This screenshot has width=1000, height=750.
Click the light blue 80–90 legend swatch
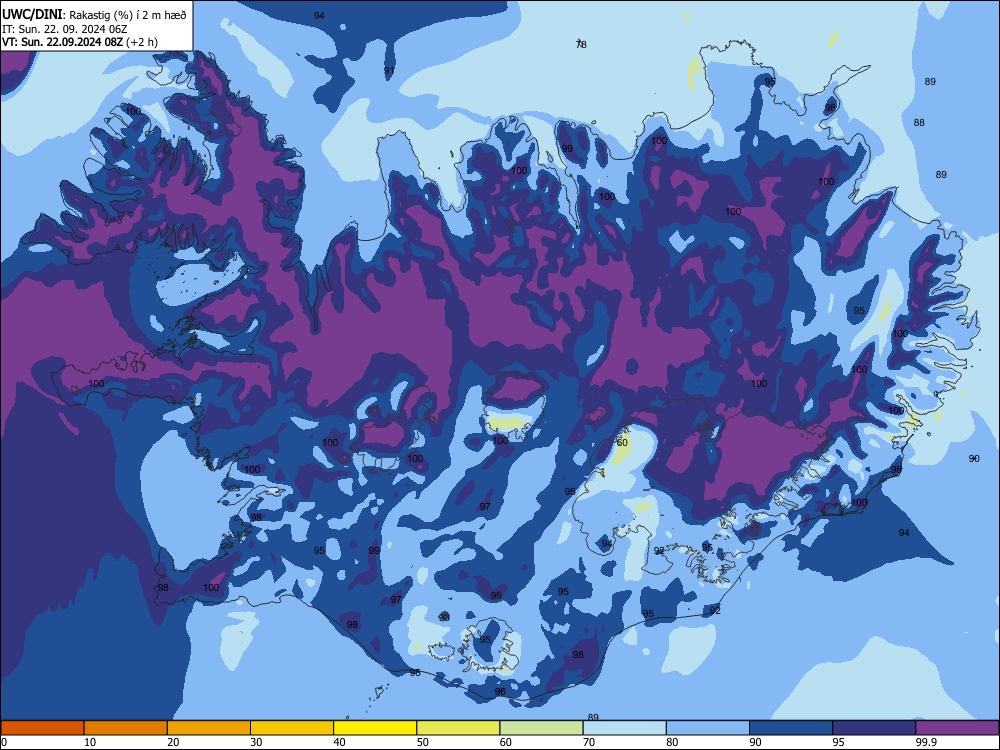coord(708,728)
